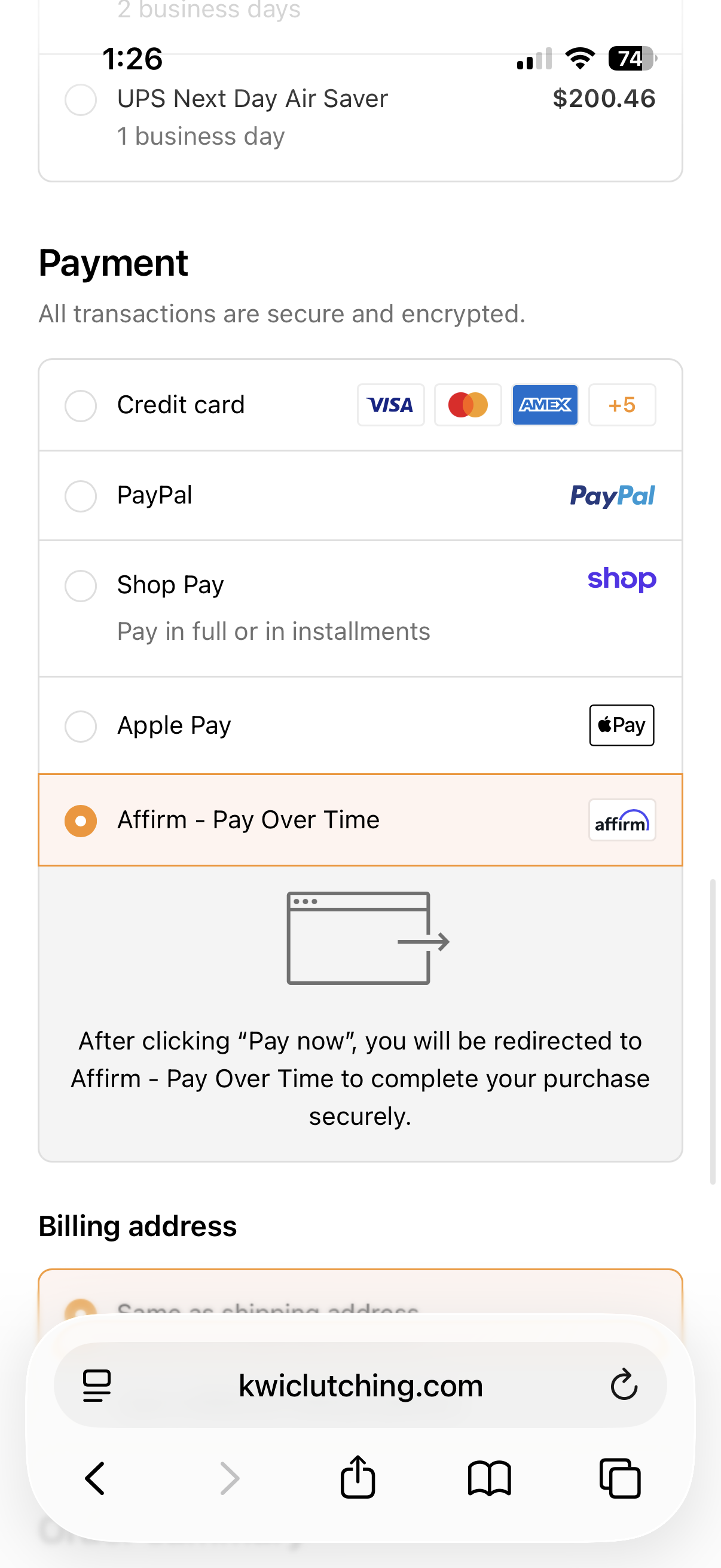The width and height of the screenshot is (721, 1568).
Task: Open the Safari tabs overview icon
Action: point(620,1478)
